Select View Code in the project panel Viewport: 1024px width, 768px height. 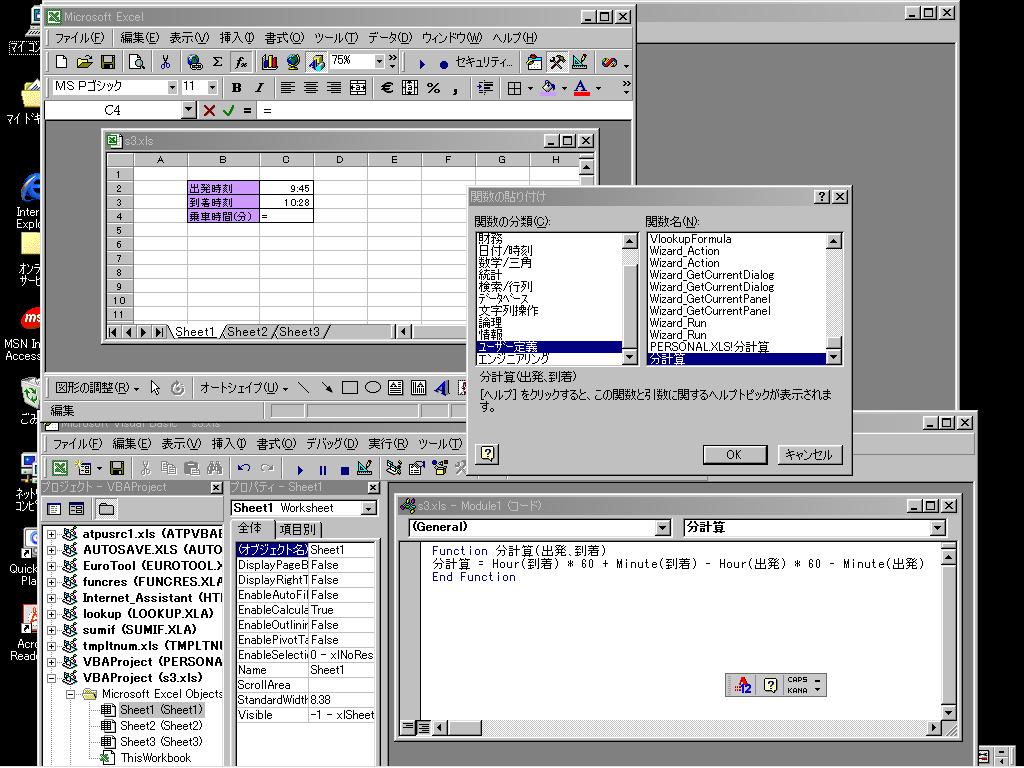point(54,509)
